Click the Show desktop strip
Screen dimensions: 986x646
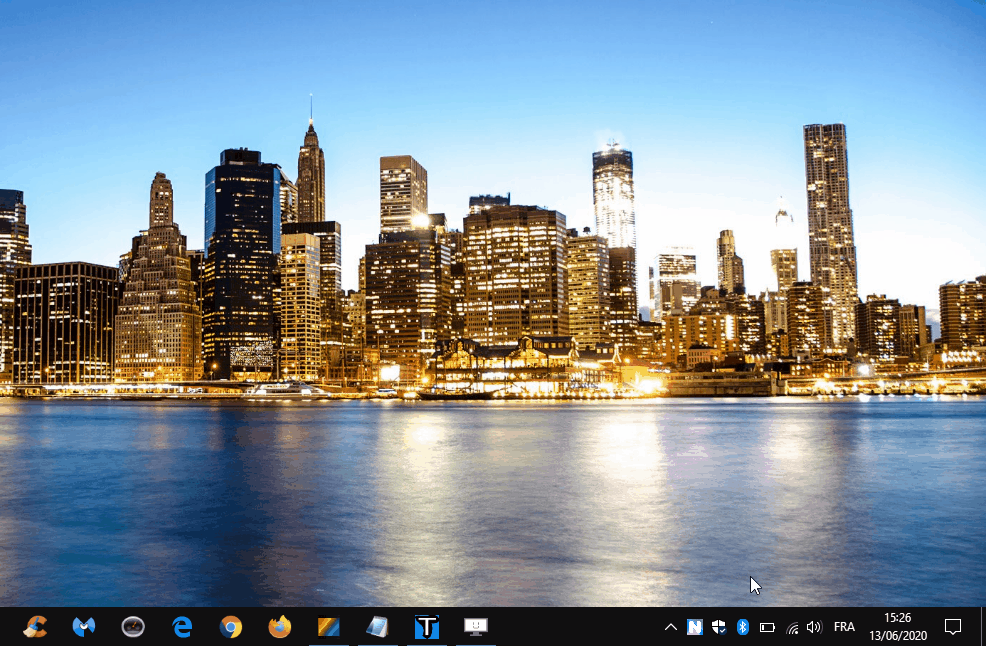(983, 627)
